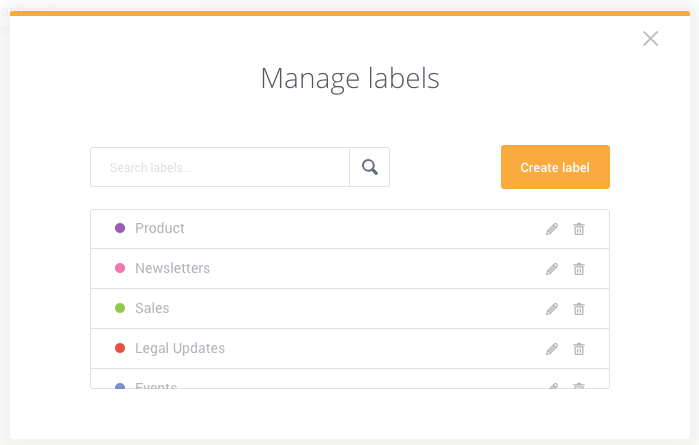Click the green dot beside Sales
Viewport: 699px width, 445px height.
pyautogui.click(x=120, y=308)
